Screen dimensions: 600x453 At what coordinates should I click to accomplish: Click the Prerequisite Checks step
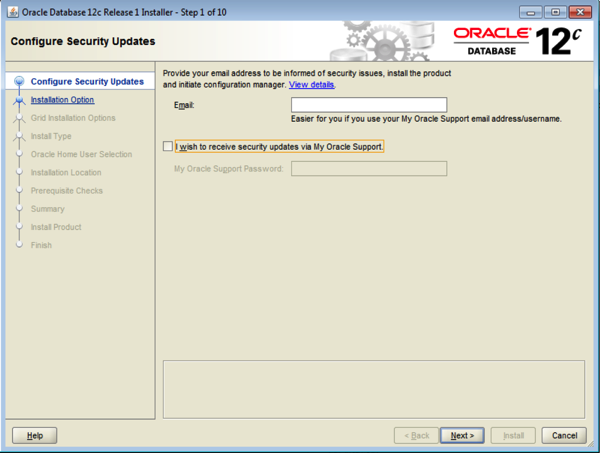[x=67, y=191]
